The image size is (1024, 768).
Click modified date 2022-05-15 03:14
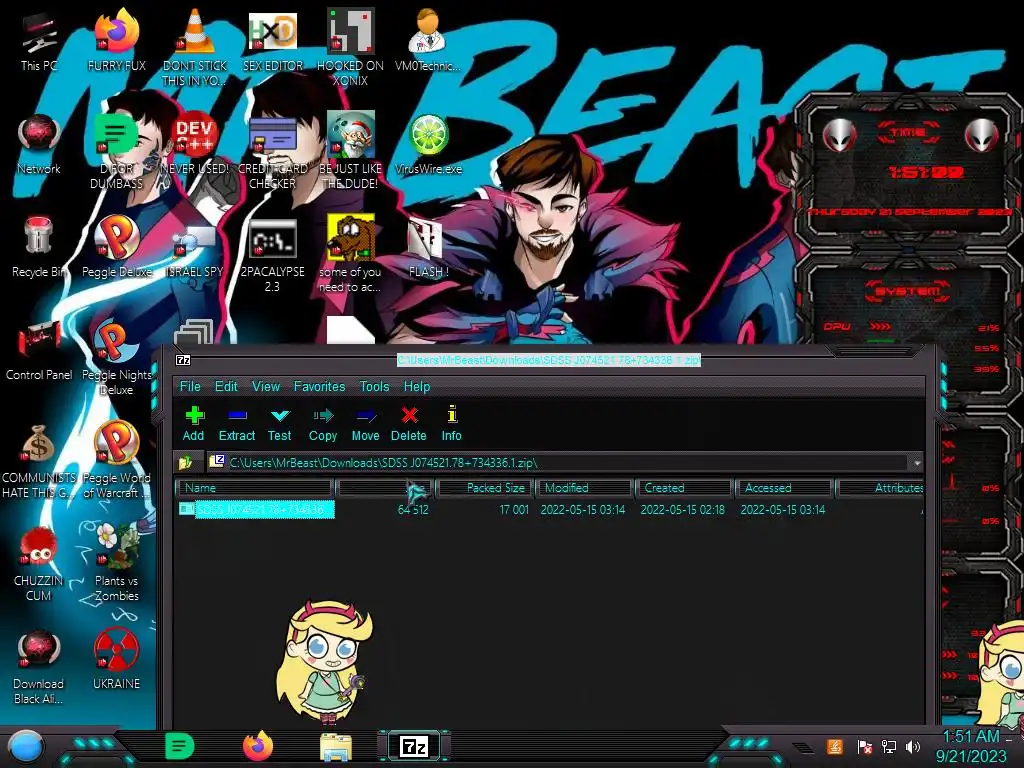pos(583,510)
